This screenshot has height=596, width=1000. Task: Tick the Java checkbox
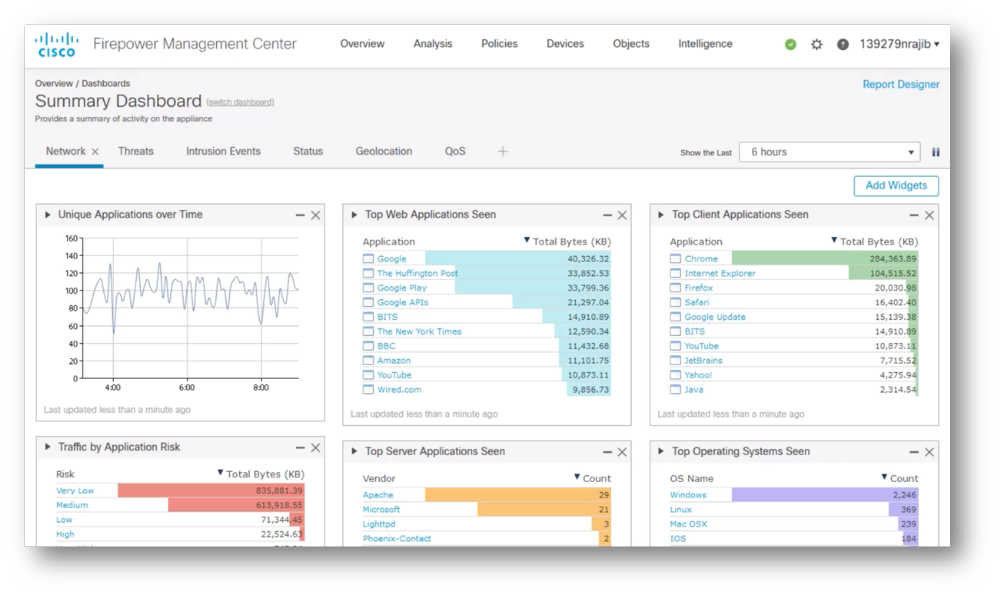(675, 389)
